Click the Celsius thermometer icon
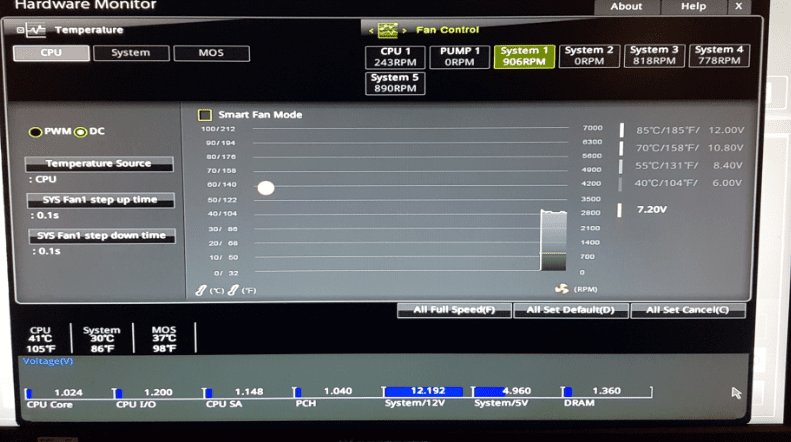This screenshot has height=442, width=791. (x=201, y=290)
